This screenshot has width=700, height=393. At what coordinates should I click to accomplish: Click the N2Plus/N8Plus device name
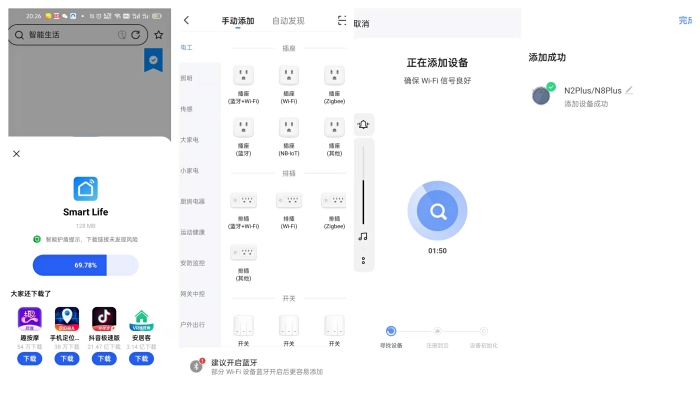coord(593,91)
